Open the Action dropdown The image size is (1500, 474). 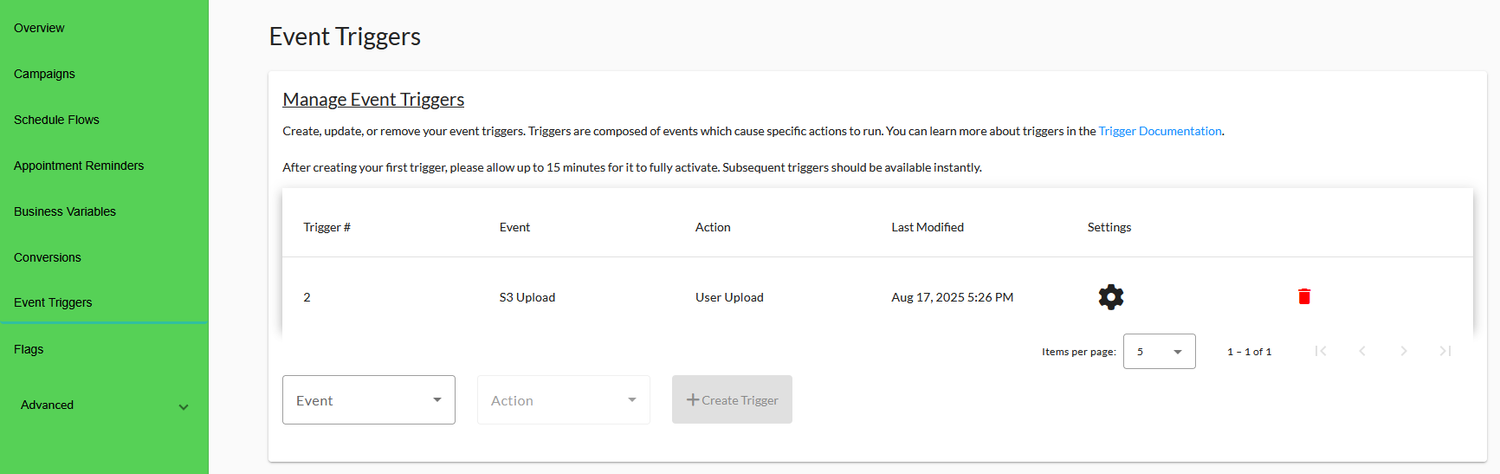tap(563, 400)
